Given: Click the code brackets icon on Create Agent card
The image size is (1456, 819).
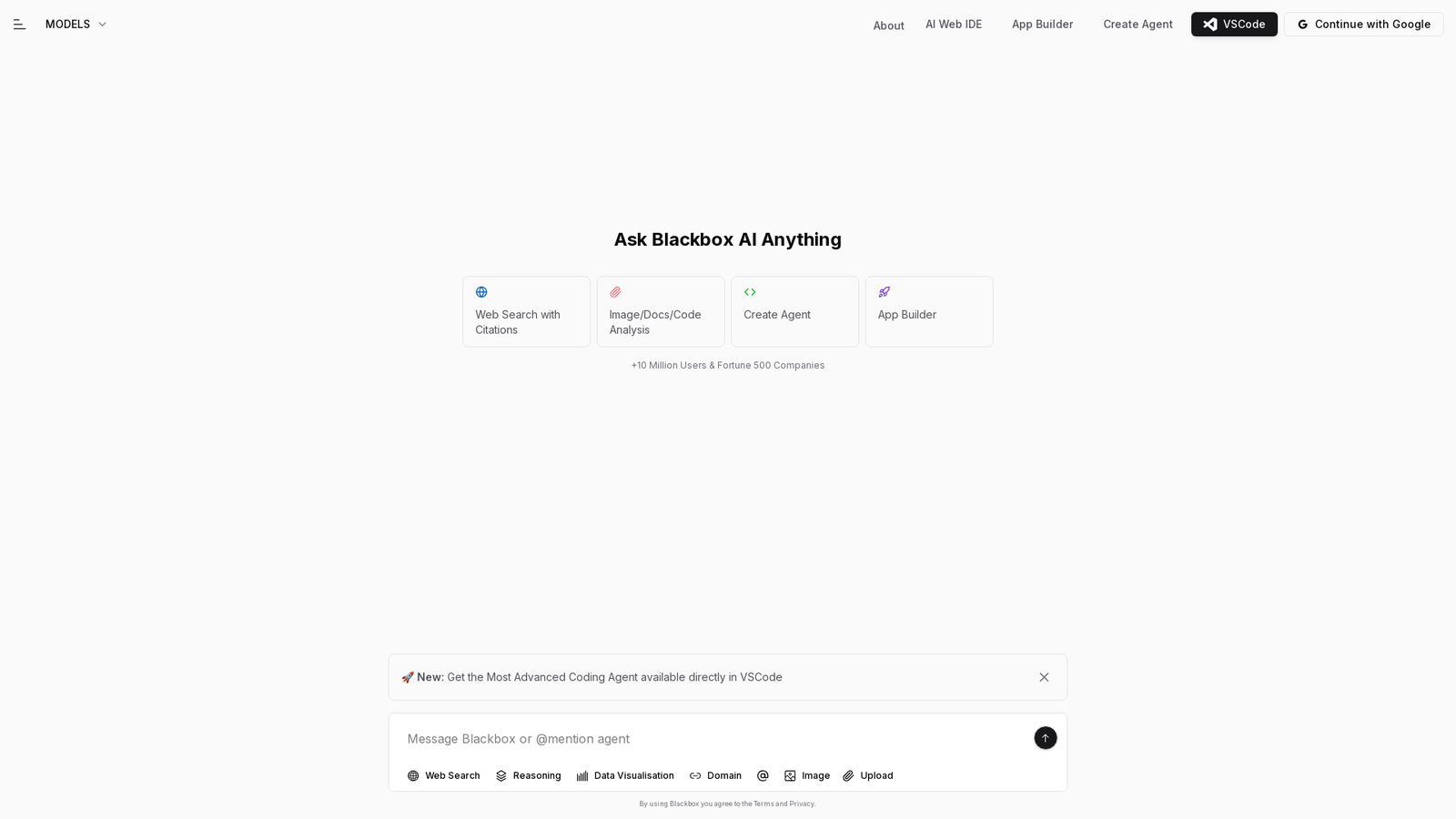Looking at the screenshot, I should [x=750, y=292].
